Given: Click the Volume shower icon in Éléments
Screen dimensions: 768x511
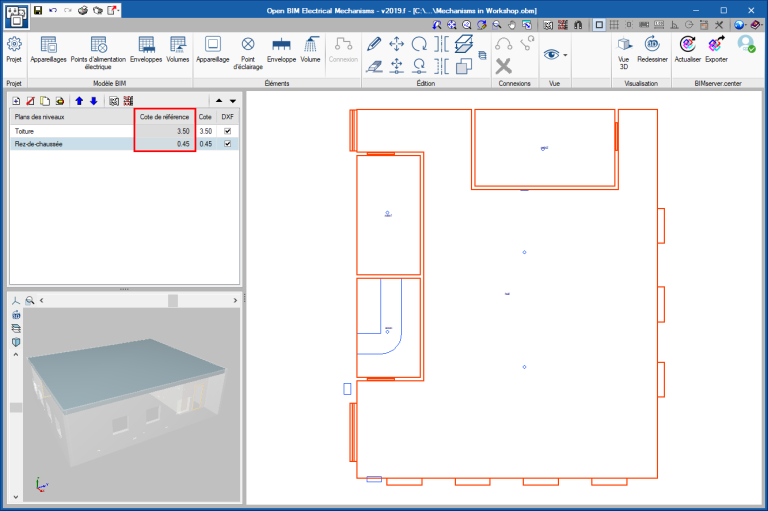Looking at the screenshot, I should click(x=311, y=45).
